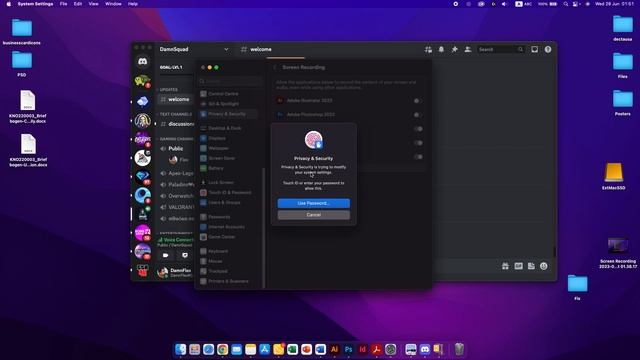Select Privacy & Security in Settings sidebar
This screenshot has height=360, width=640.
tap(228, 114)
